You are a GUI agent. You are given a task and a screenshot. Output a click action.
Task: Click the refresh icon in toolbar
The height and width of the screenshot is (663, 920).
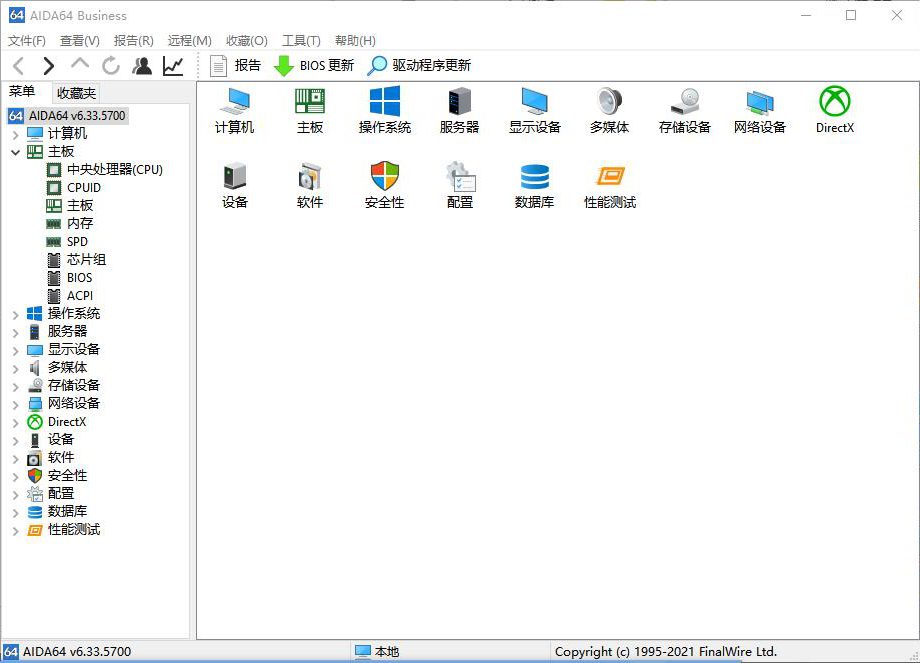coord(110,66)
